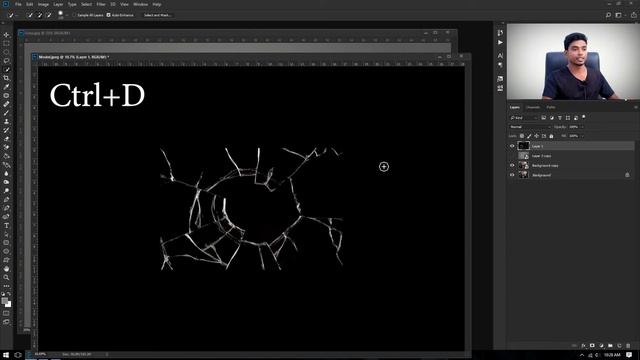Open the Windows Start button

pyautogui.click(x=6, y=355)
